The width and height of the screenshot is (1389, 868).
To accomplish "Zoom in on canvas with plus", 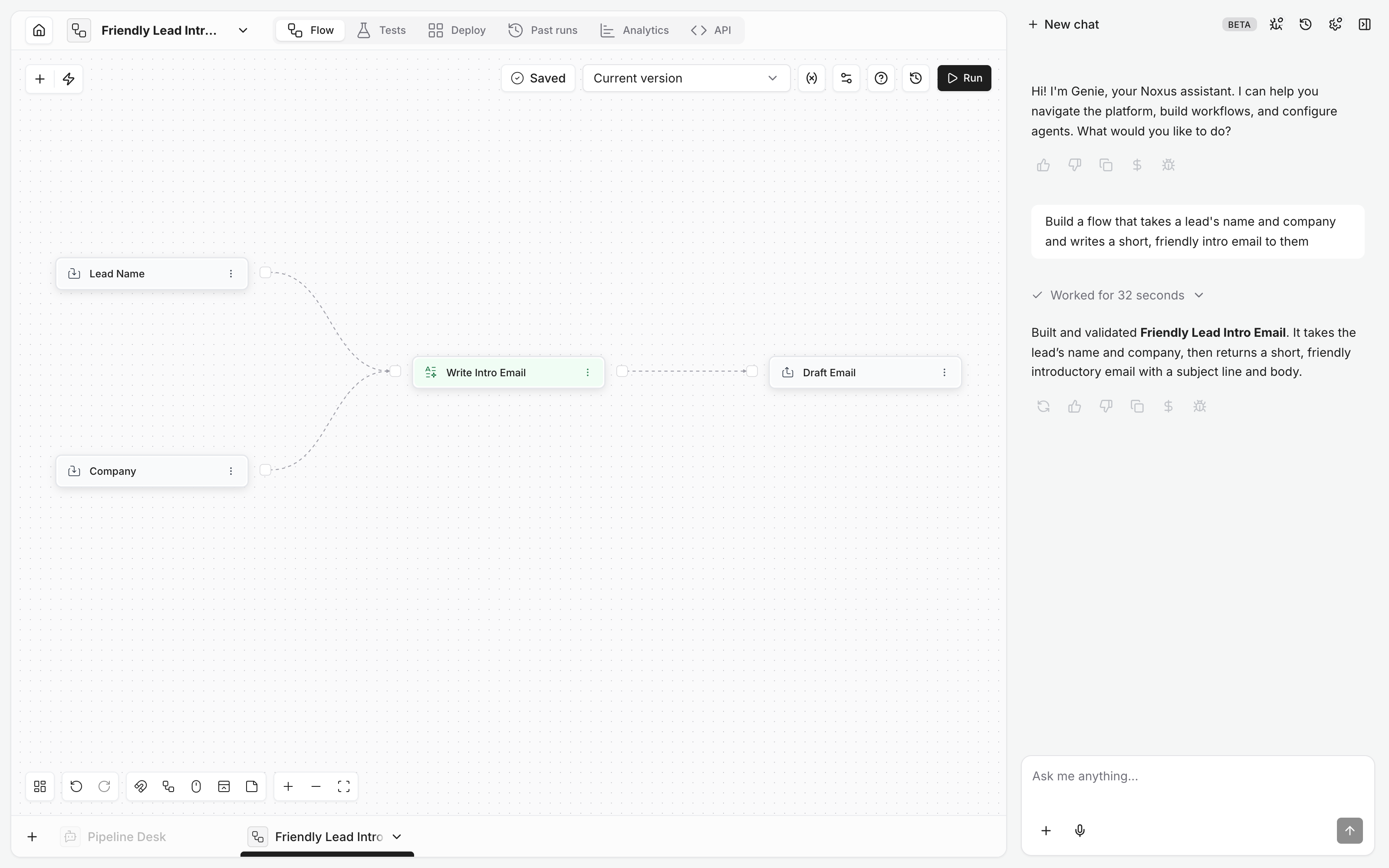I will click(x=288, y=786).
